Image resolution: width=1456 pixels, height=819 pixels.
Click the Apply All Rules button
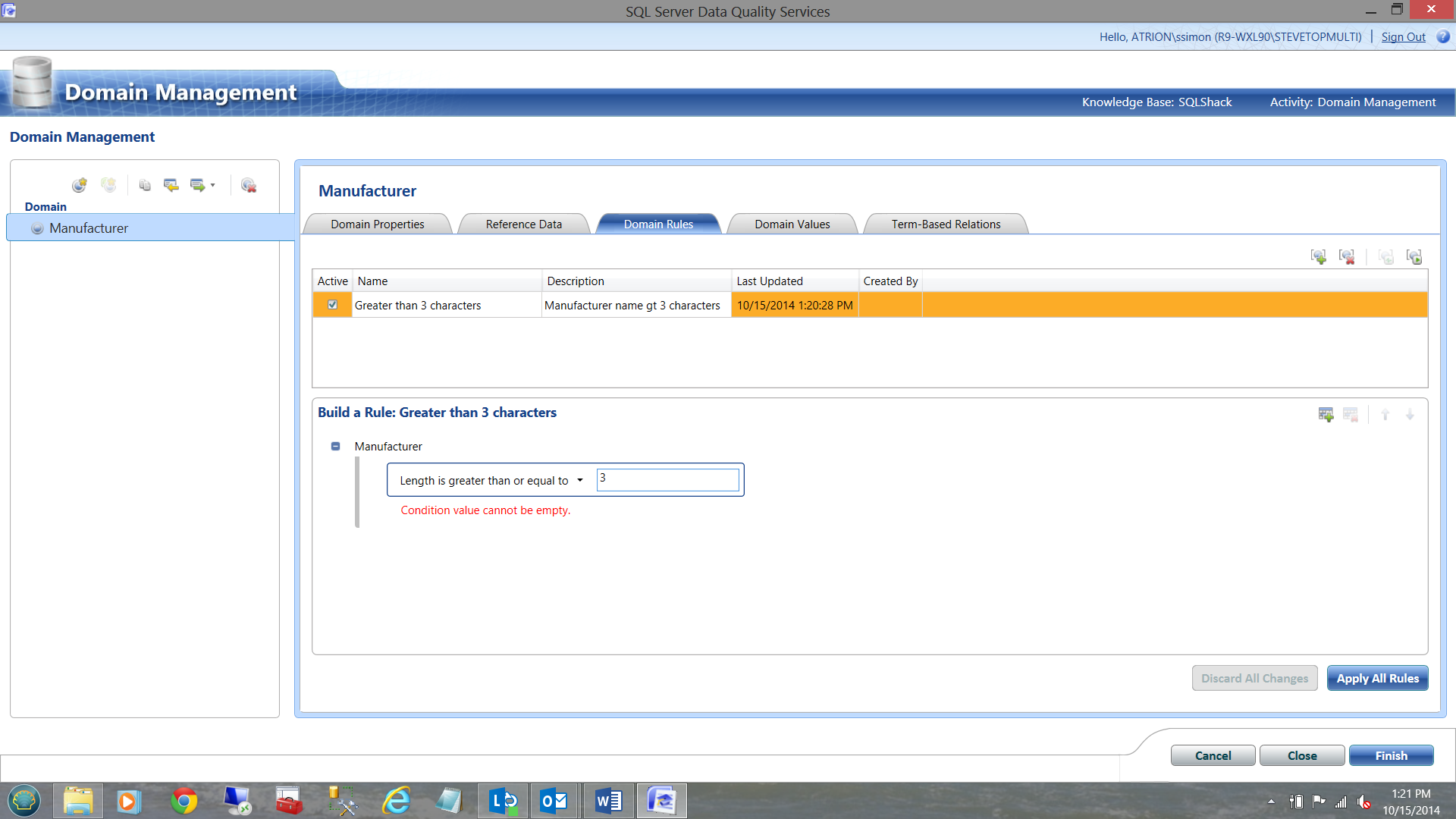pos(1377,679)
